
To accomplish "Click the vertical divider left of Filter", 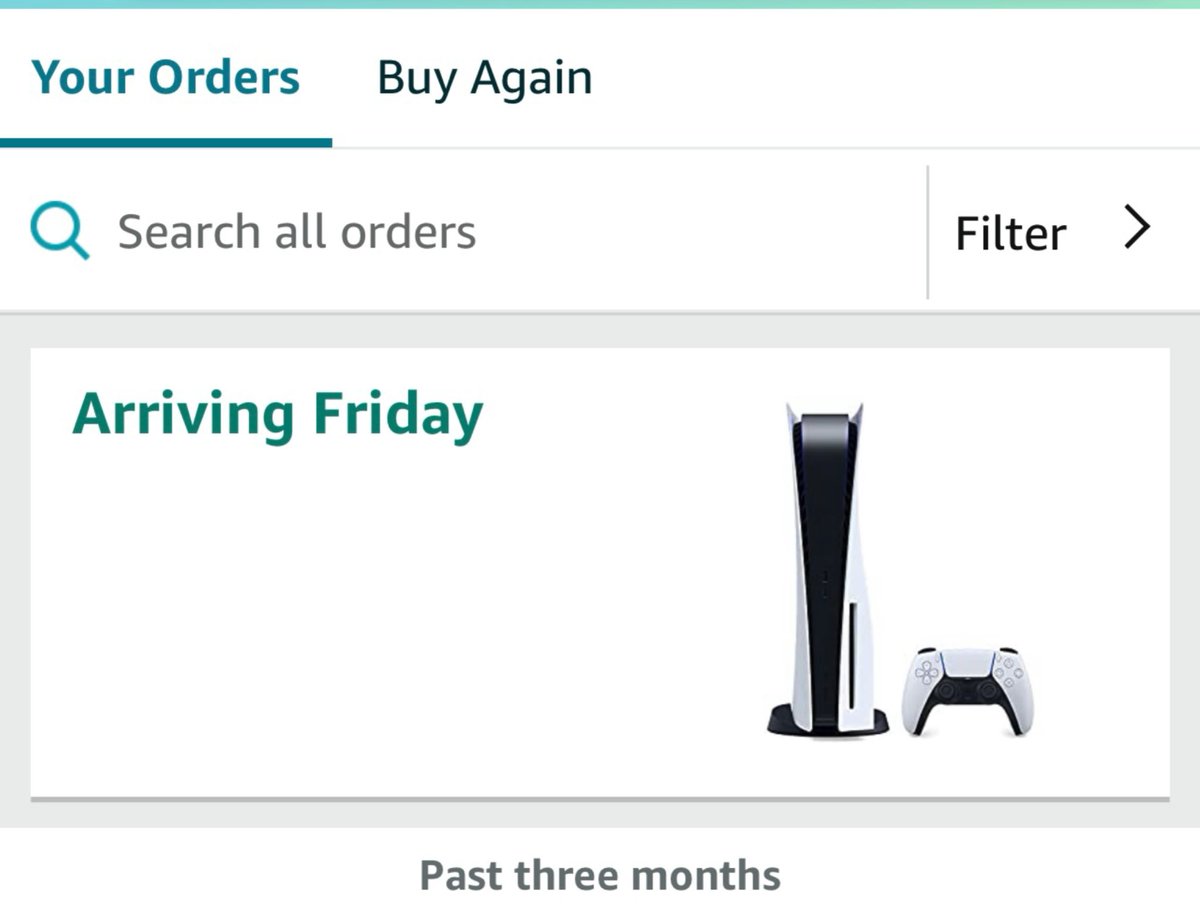I will click(x=928, y=232).
